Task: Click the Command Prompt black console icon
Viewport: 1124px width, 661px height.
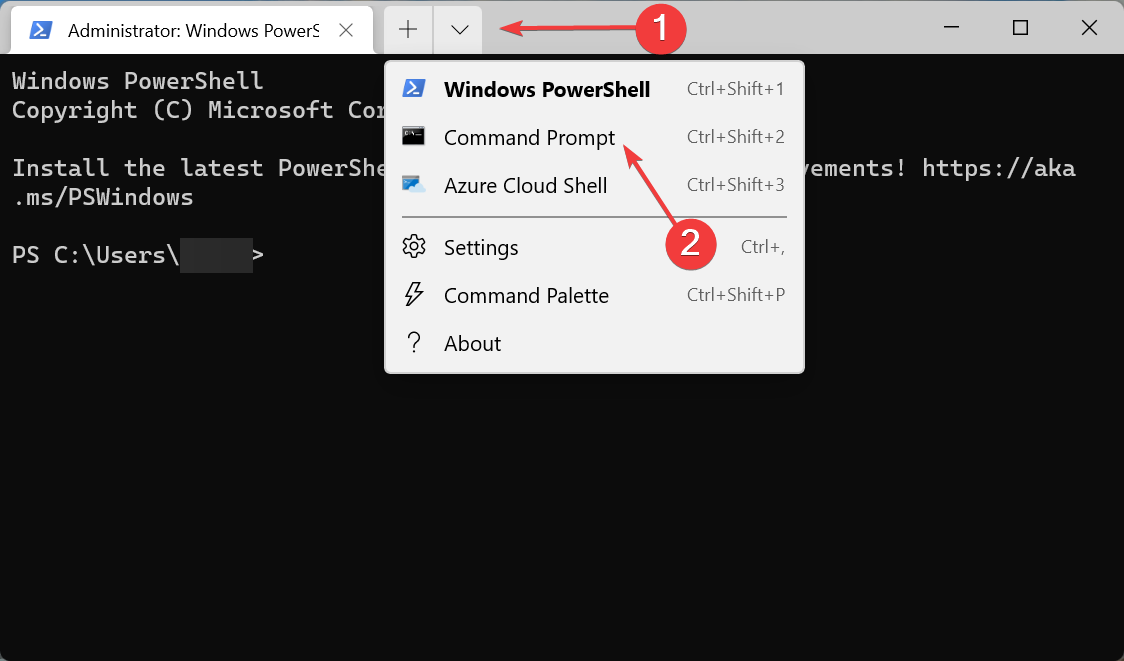Action: point(413,137)
